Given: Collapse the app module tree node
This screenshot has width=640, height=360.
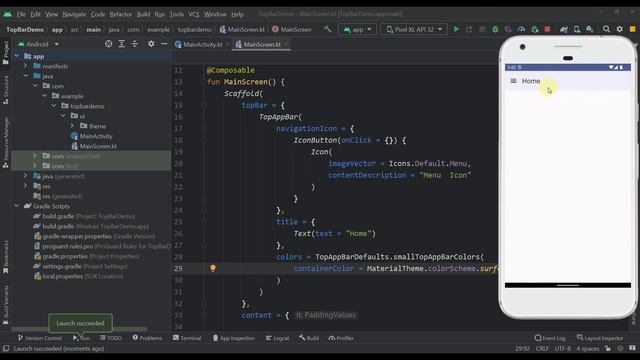Looking at the screenshot, I should tap(17, 56).
